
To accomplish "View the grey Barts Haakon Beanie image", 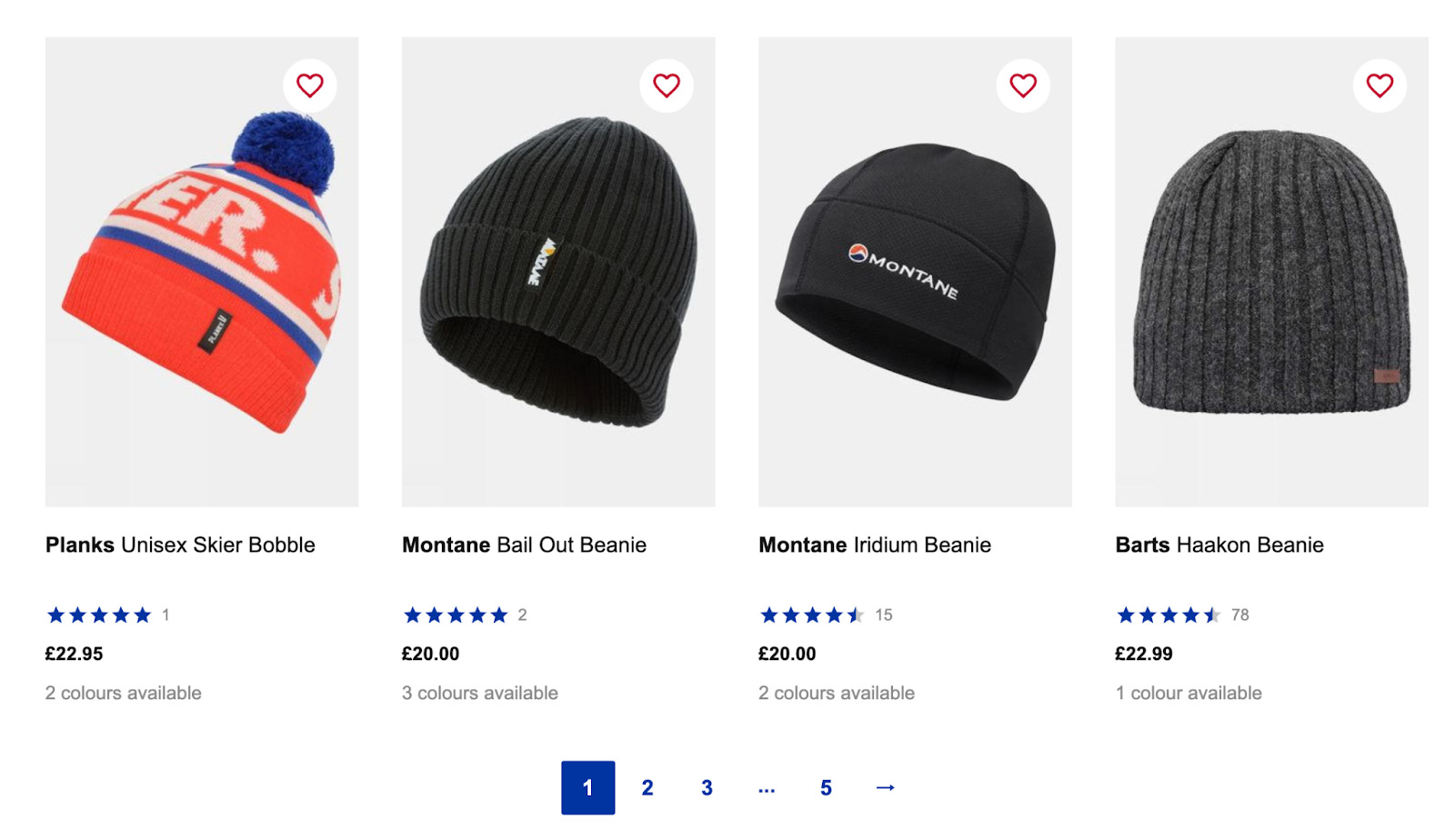I will (x=1271, y=272).
